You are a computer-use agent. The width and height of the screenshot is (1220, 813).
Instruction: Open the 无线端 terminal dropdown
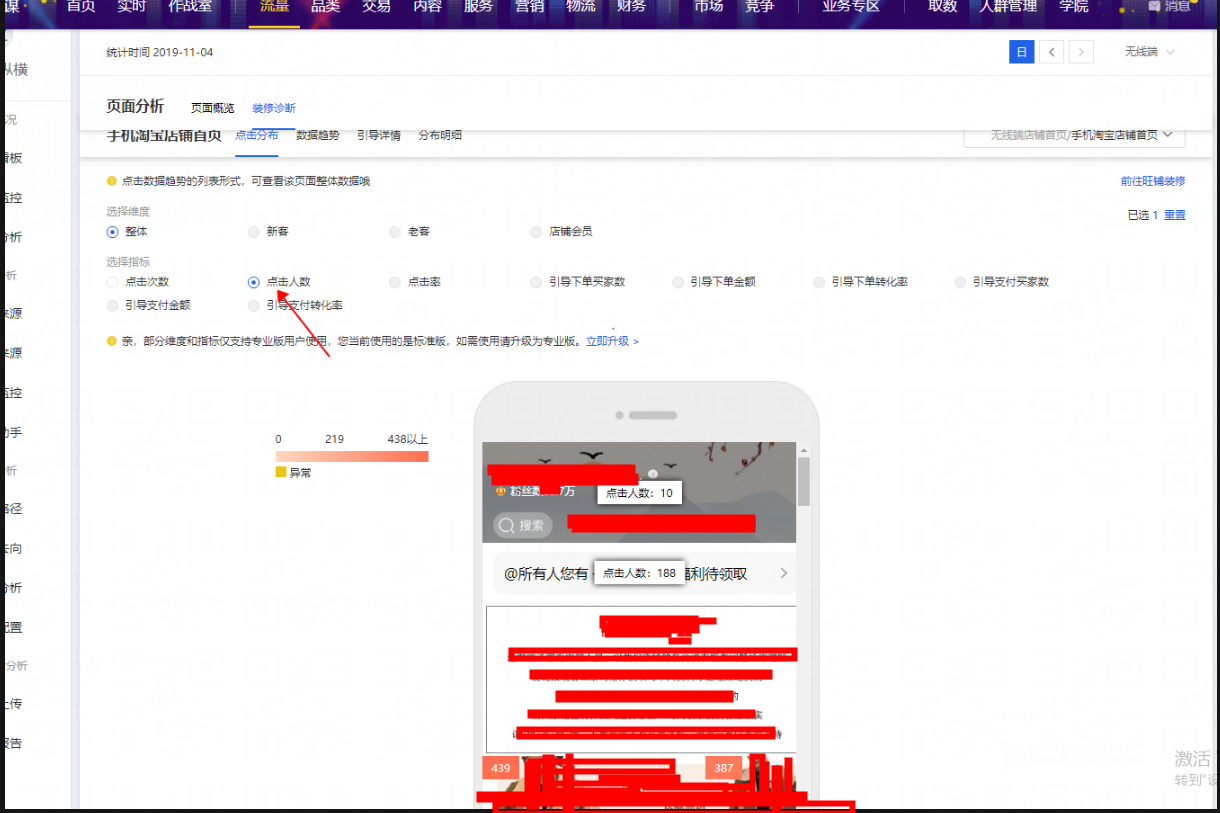pyautogui.click(x=1149, y=52)
